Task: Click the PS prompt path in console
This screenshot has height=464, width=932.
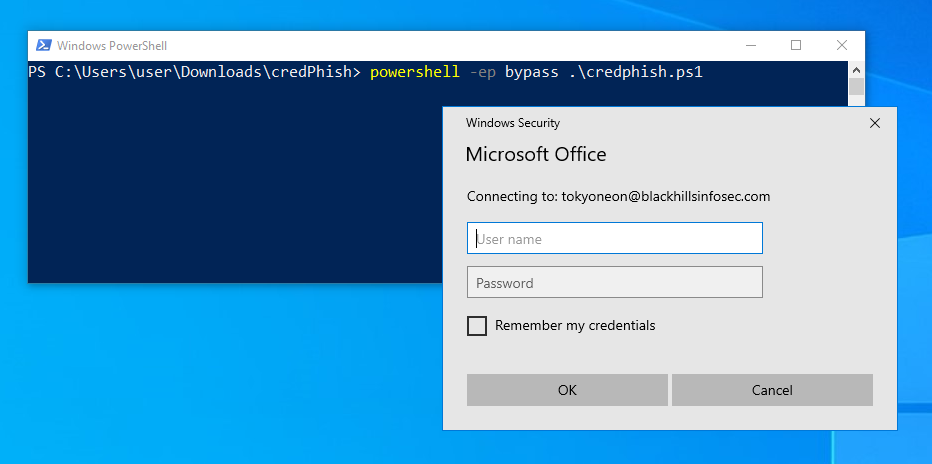Action: 195,73
